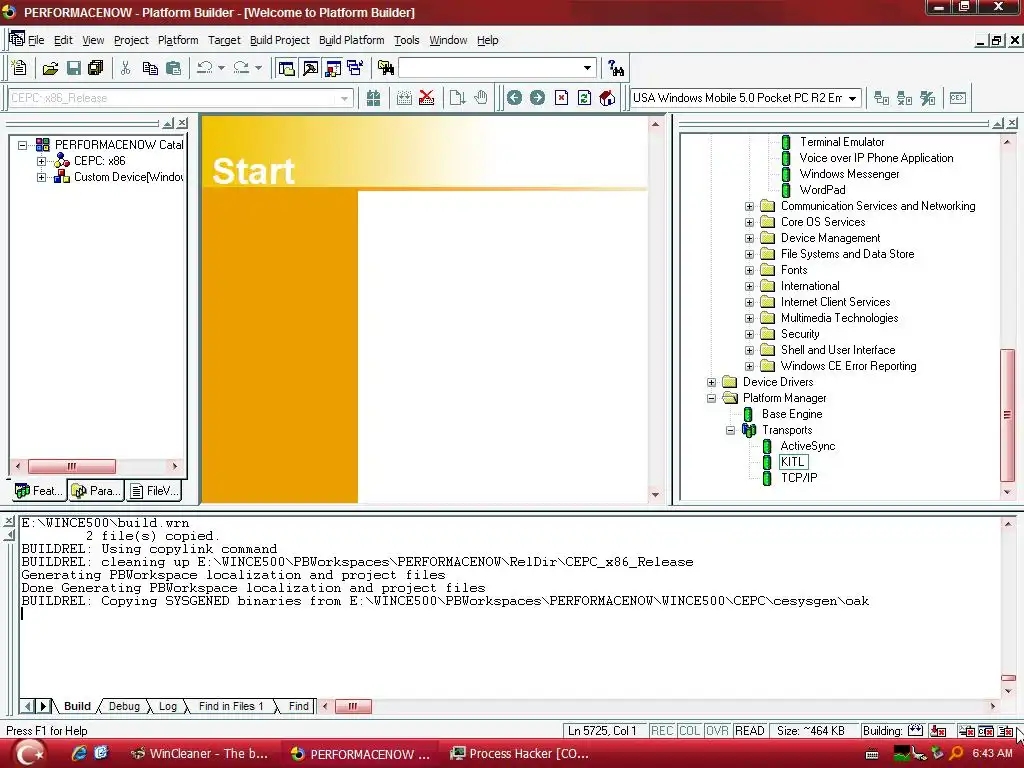Open the Find text combo box dropdown
This screenshot has width=1024, height=768.
pos(587,68)
